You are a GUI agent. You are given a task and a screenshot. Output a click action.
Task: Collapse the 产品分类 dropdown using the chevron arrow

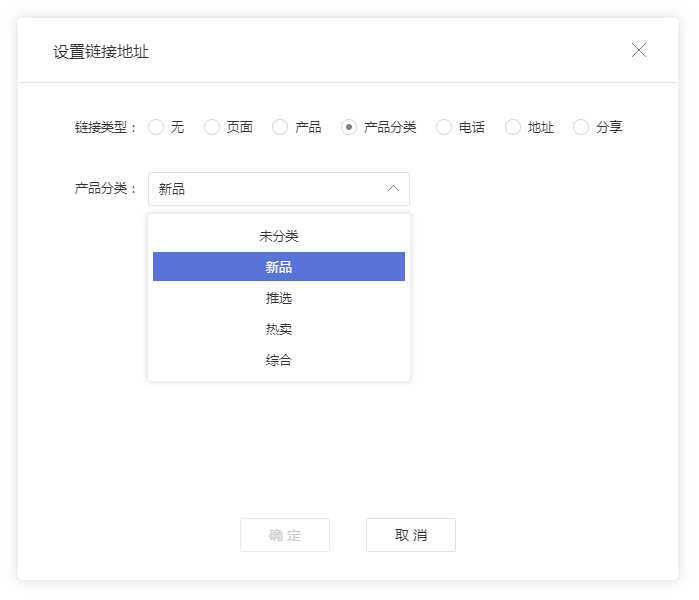point(393,189)
